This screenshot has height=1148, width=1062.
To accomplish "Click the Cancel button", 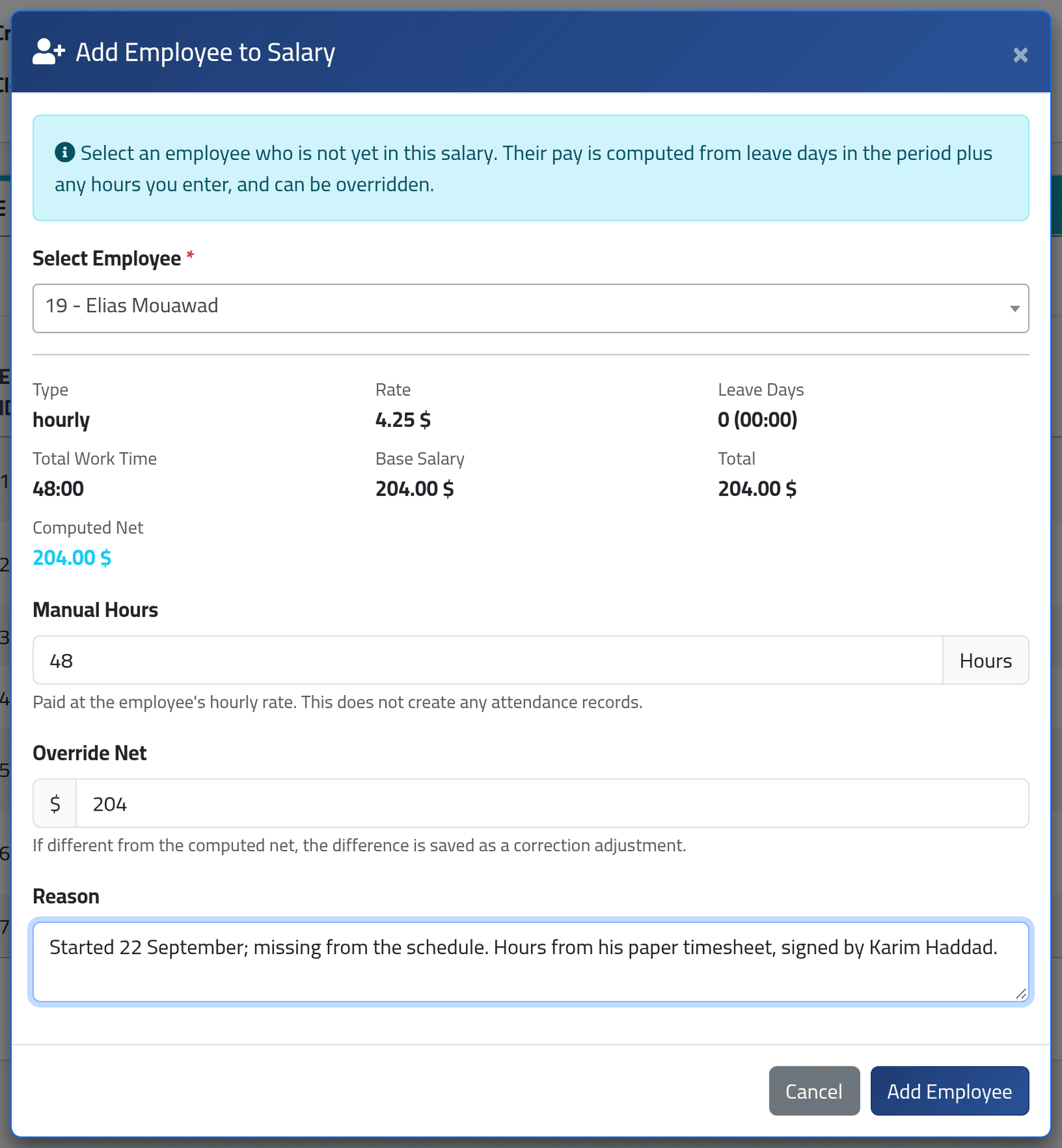I will (x=814, y=1091).
